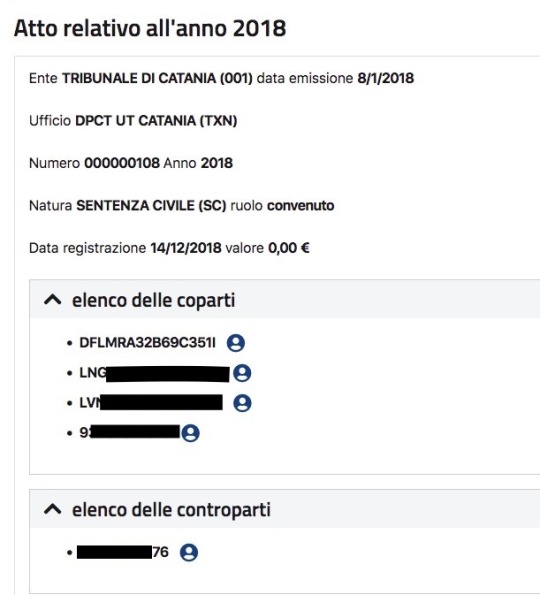Open profile icon next to DFLMRA32B69C351I
This screenshot has width=540, height=595.
click(x=236, y=343)
